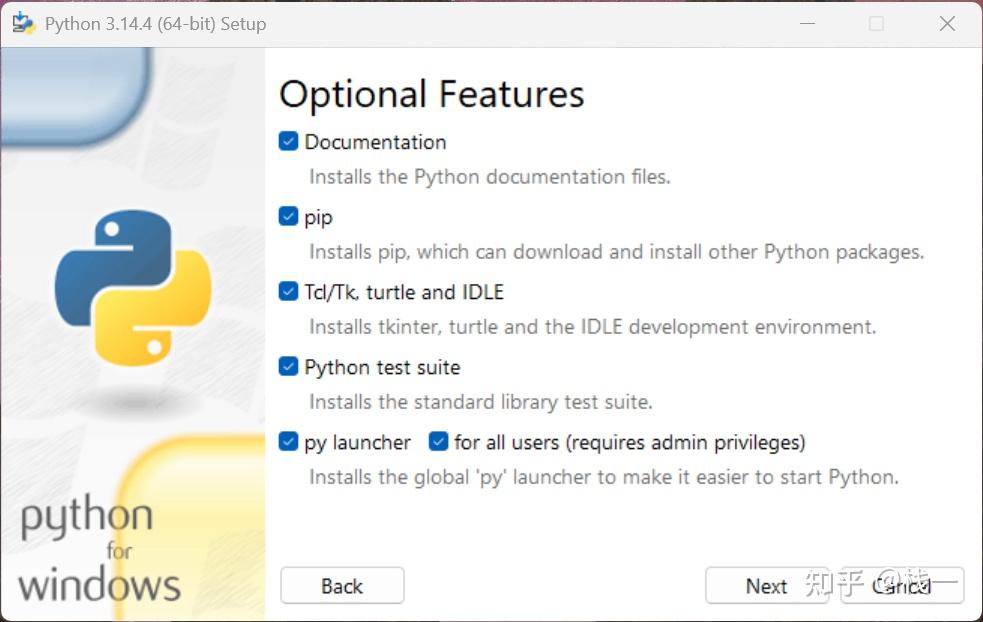Screen dimensions: 983x622
Task: Click the global 'py' launcher description text
Action: click(x=604, y=478)
